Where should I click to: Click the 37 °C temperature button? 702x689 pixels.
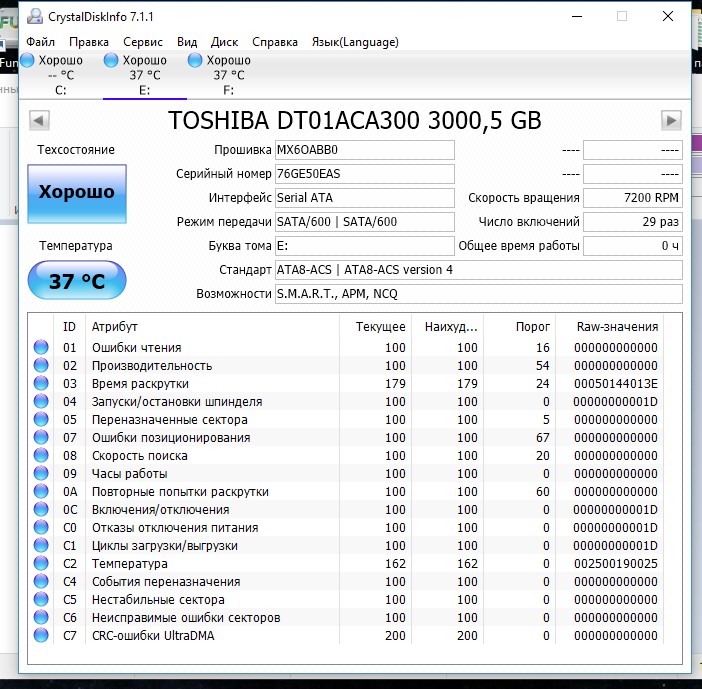(x=77, y=280)
